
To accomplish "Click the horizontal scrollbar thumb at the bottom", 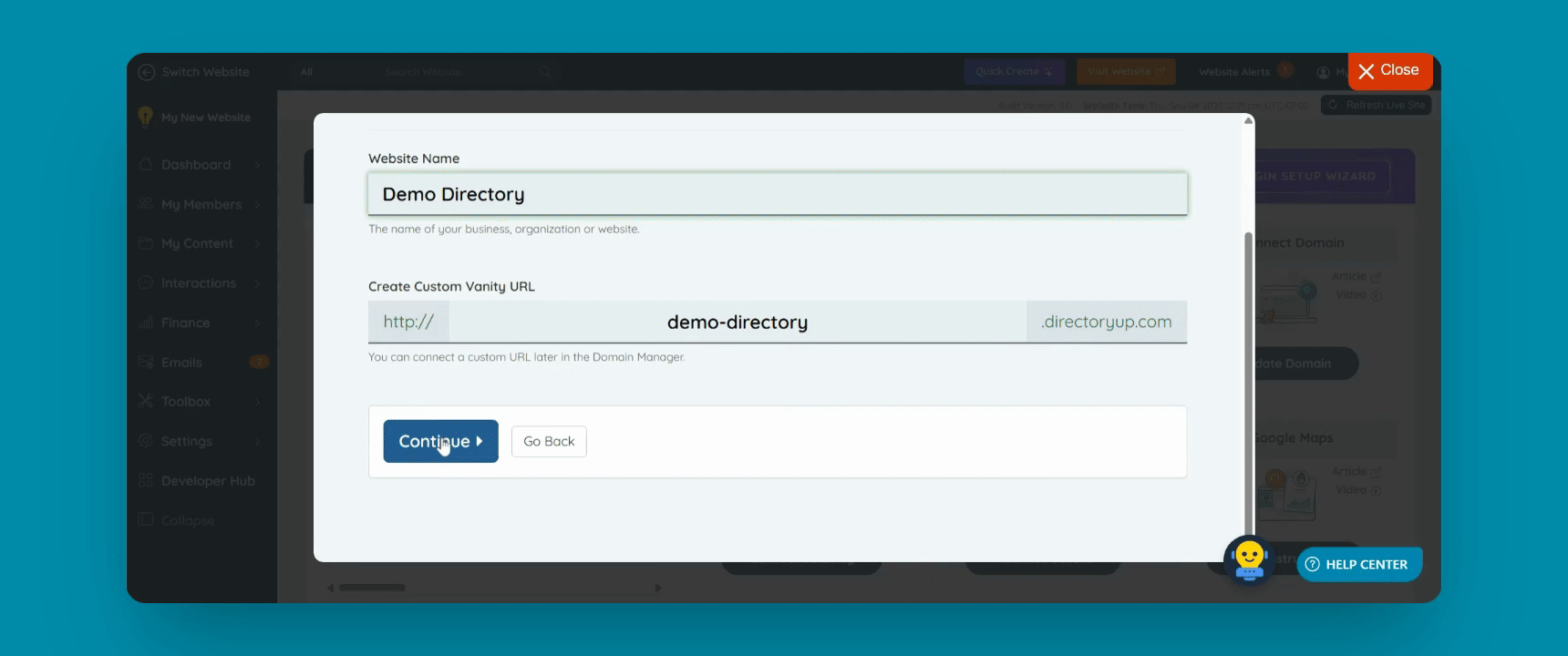I will (372, 588).
